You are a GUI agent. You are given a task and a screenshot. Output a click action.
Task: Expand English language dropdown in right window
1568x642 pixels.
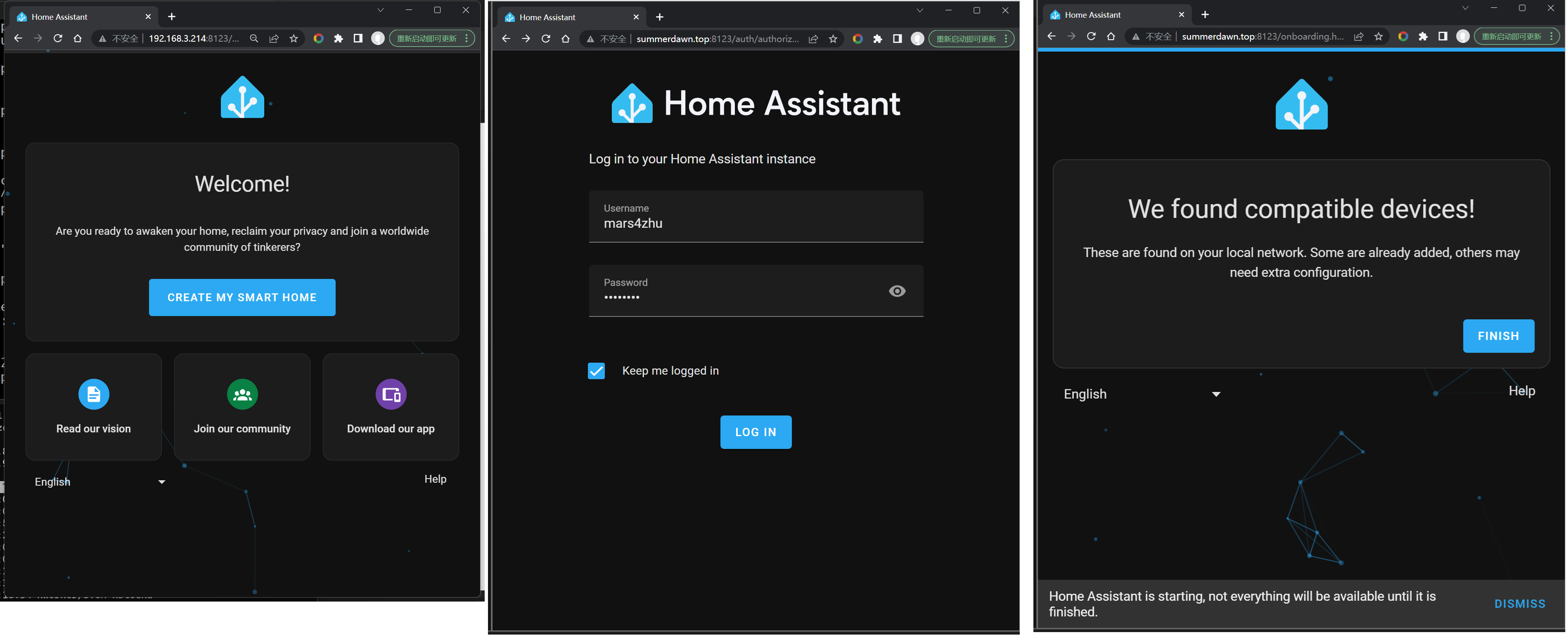[x=1142, y=394]
